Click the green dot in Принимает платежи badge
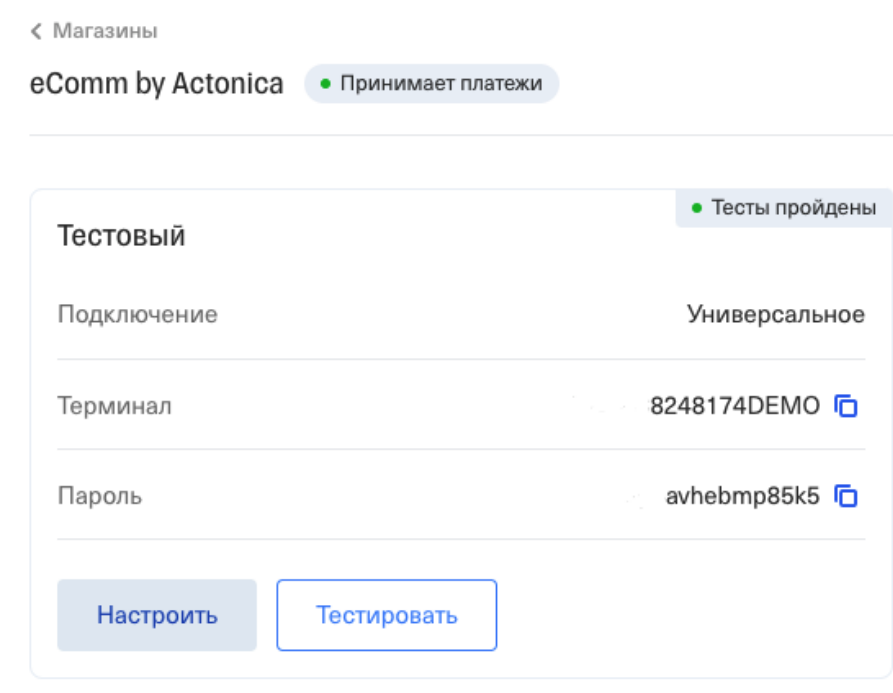Screen dimensions: 893x693 pos(325,85)
